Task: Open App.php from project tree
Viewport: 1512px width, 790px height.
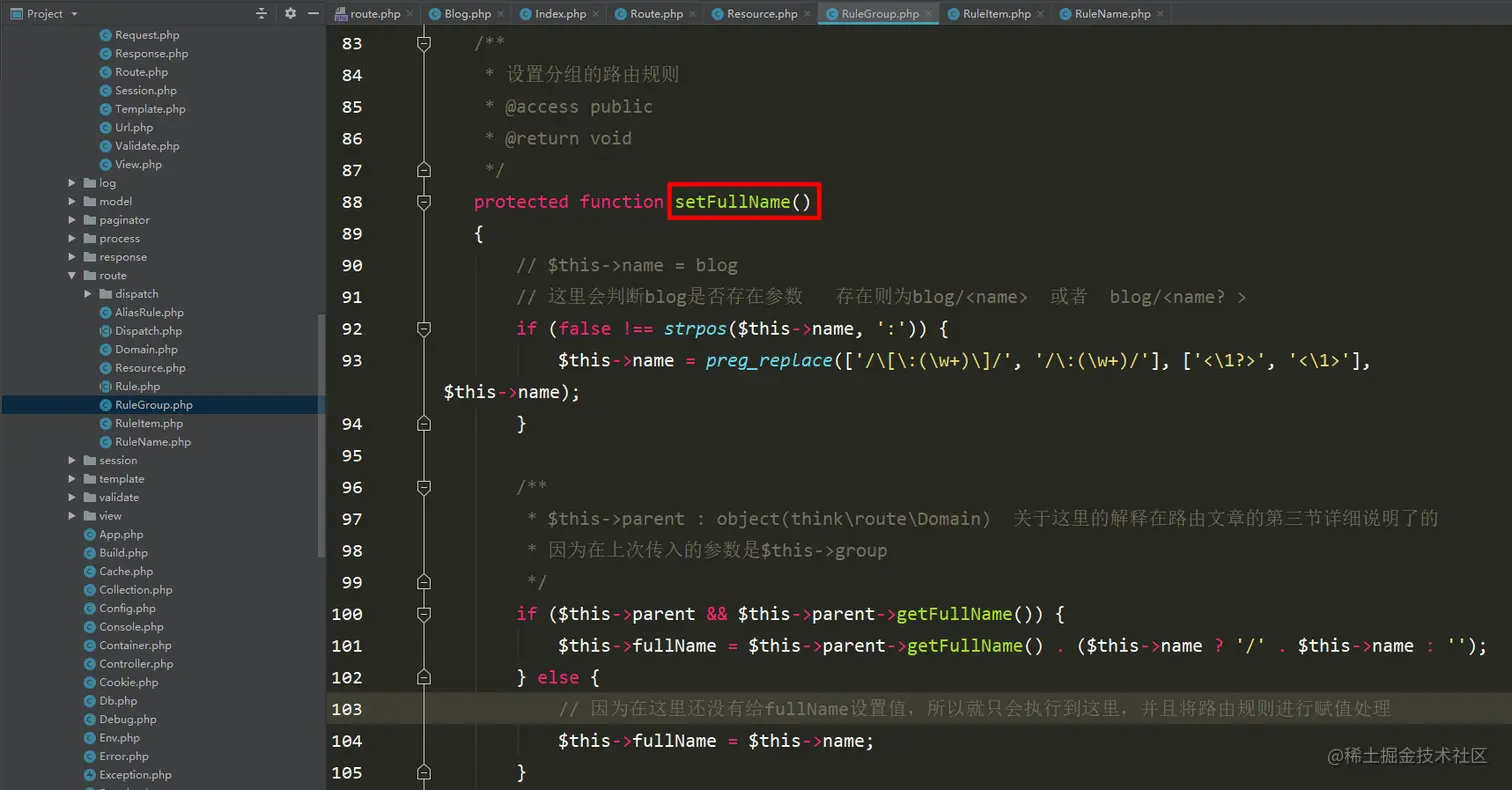Action: pos(121,534)
